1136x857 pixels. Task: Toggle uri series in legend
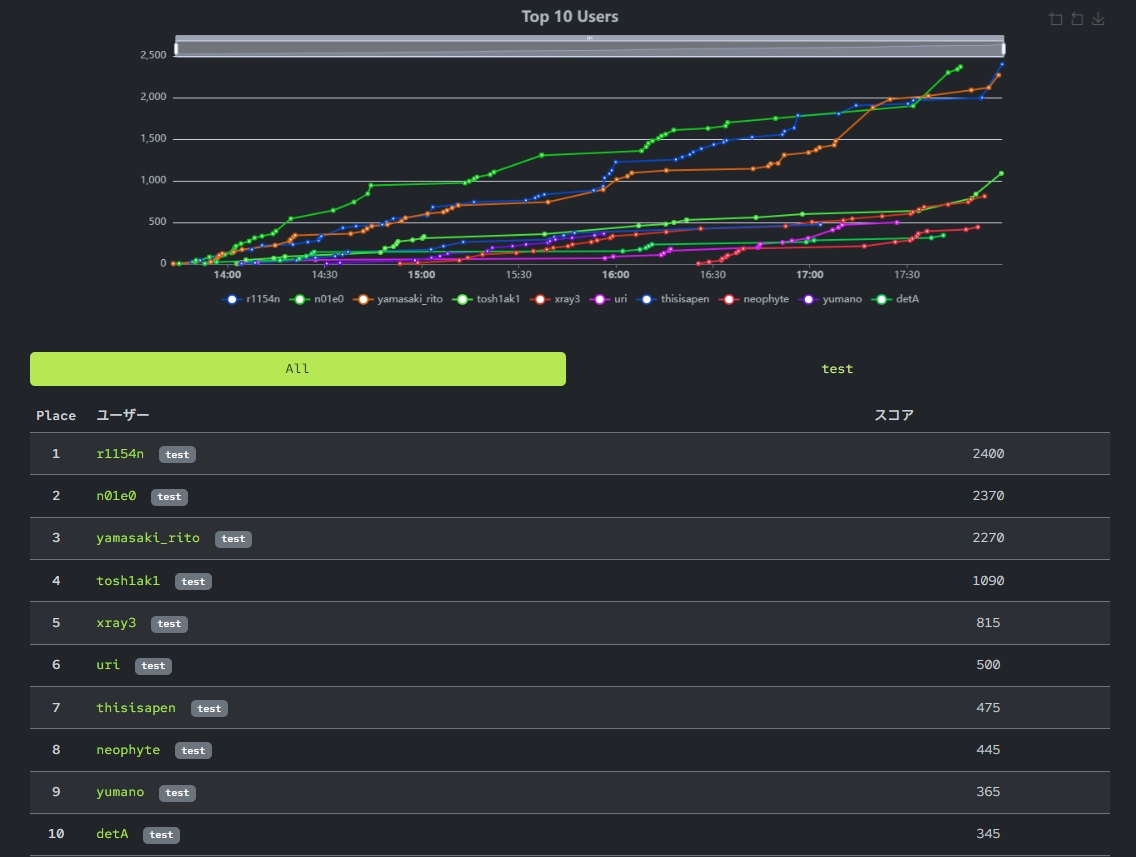[609, 299]
